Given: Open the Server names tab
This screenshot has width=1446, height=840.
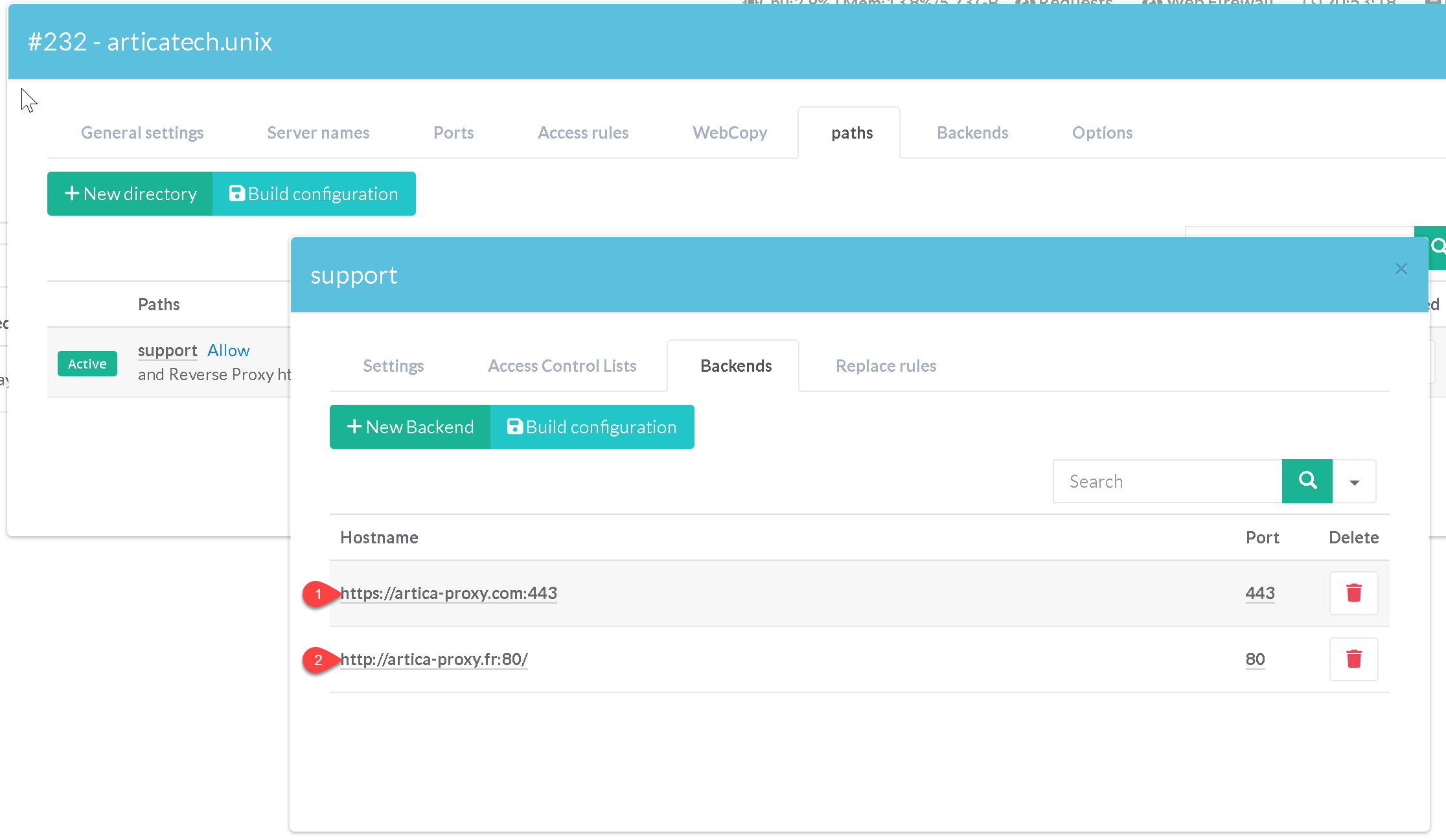Looking at the screenshot, I should click(318, 133).
